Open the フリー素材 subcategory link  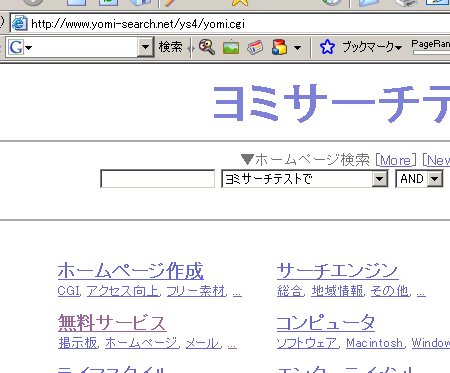(x=196, y=291)
